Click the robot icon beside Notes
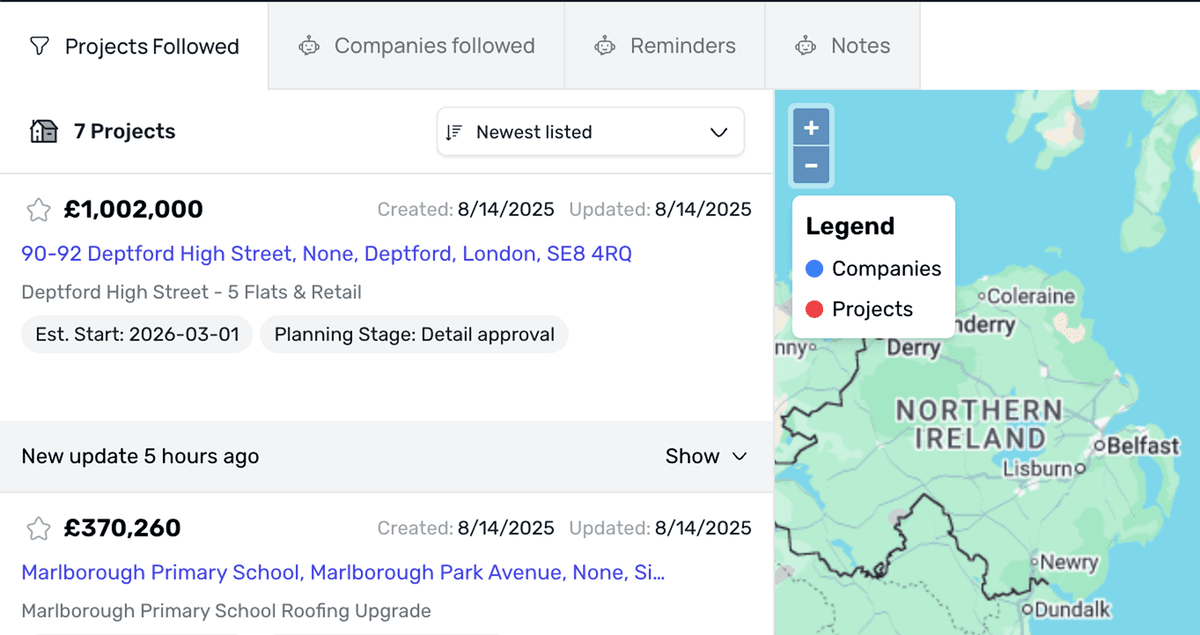 [805, 46]
